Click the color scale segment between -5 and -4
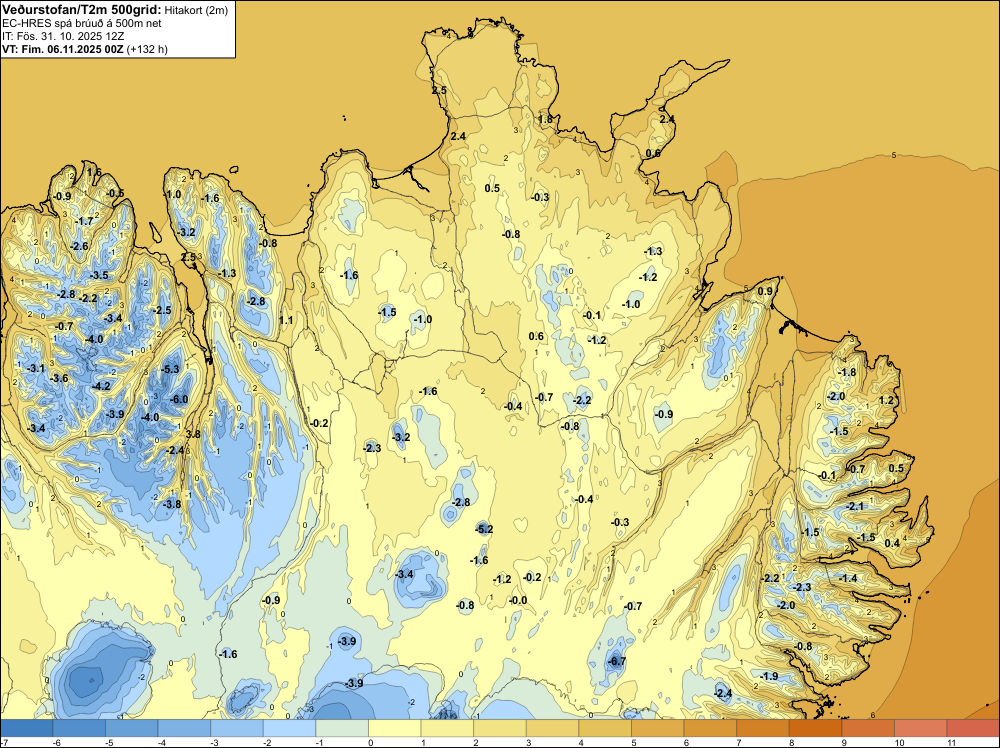The image size is (1000, 748). (131, 728)
